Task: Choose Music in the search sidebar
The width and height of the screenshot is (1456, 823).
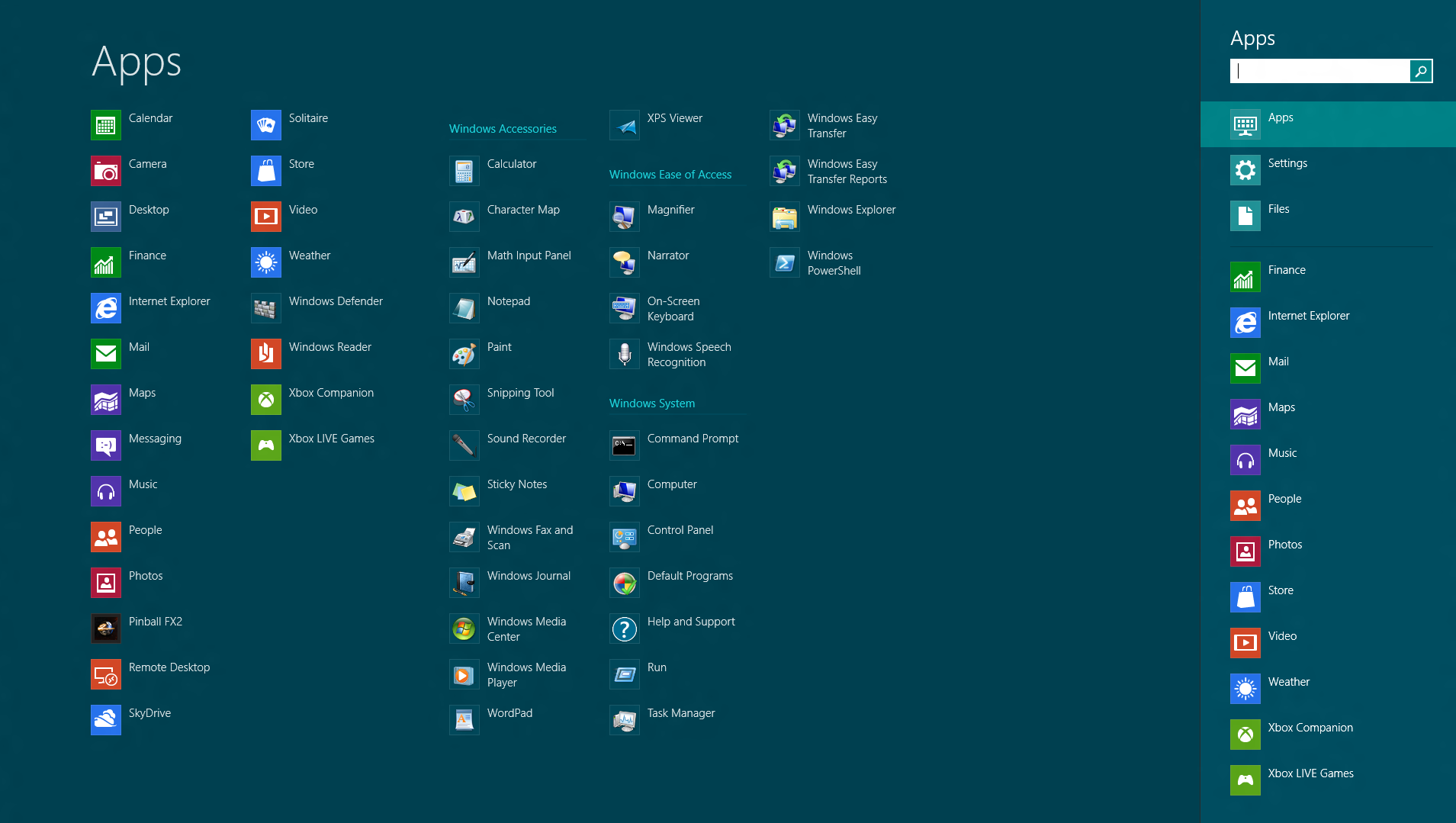Action: [1328, 460]
